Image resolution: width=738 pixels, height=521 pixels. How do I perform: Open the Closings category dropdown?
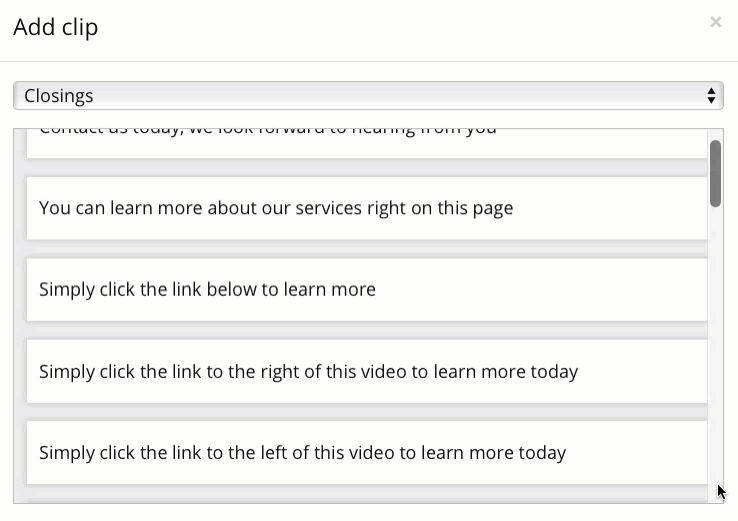coord(368,96)
